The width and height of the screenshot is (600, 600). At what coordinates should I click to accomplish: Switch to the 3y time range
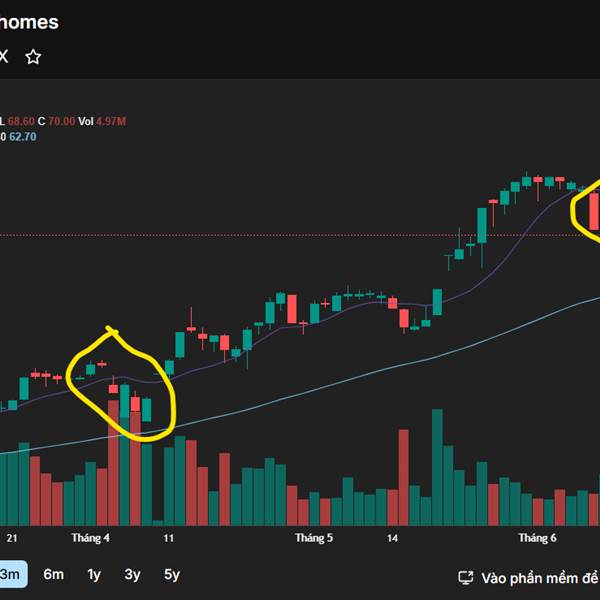[132, 574]
